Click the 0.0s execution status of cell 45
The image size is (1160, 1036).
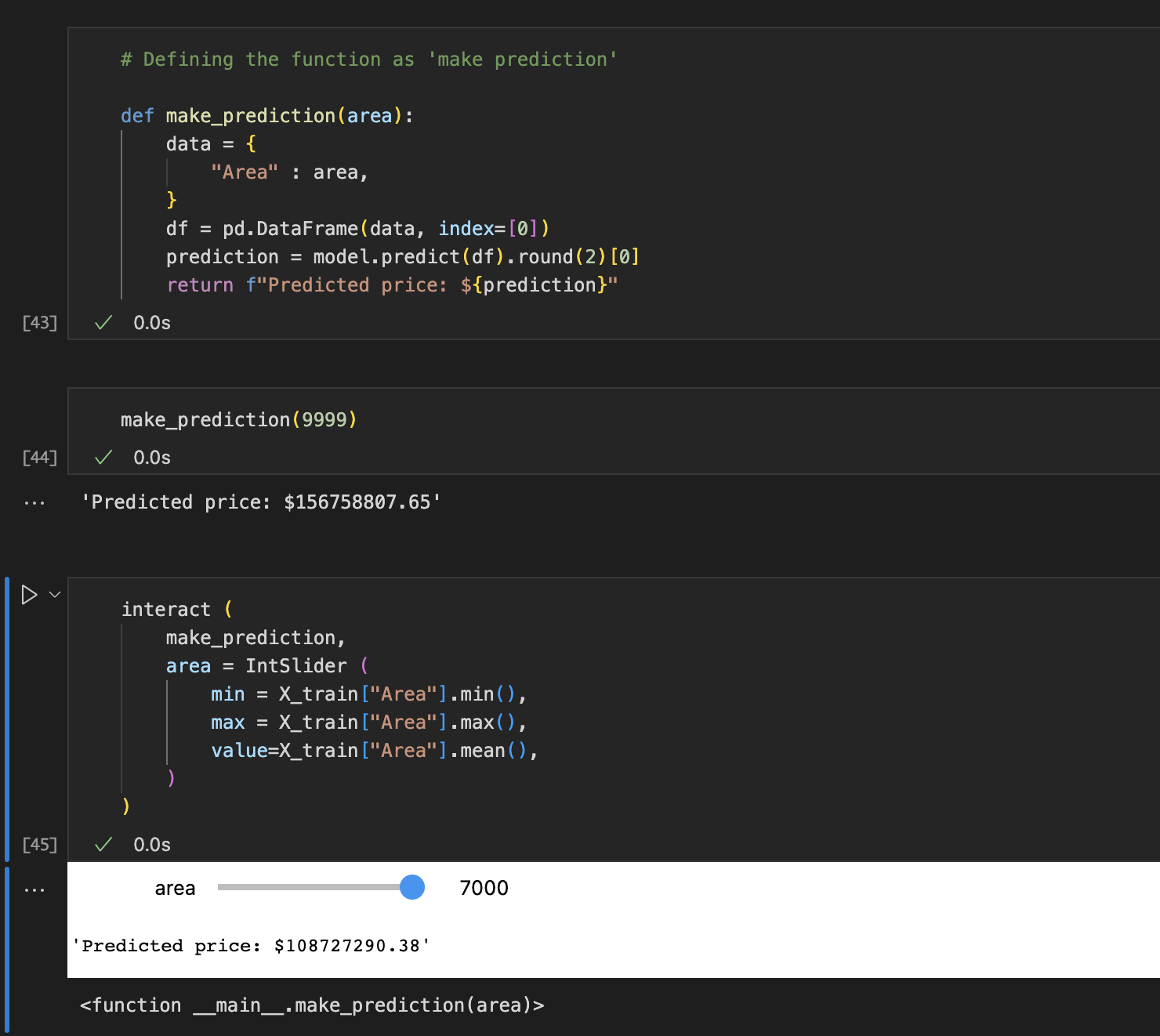[x=150, y=844]
